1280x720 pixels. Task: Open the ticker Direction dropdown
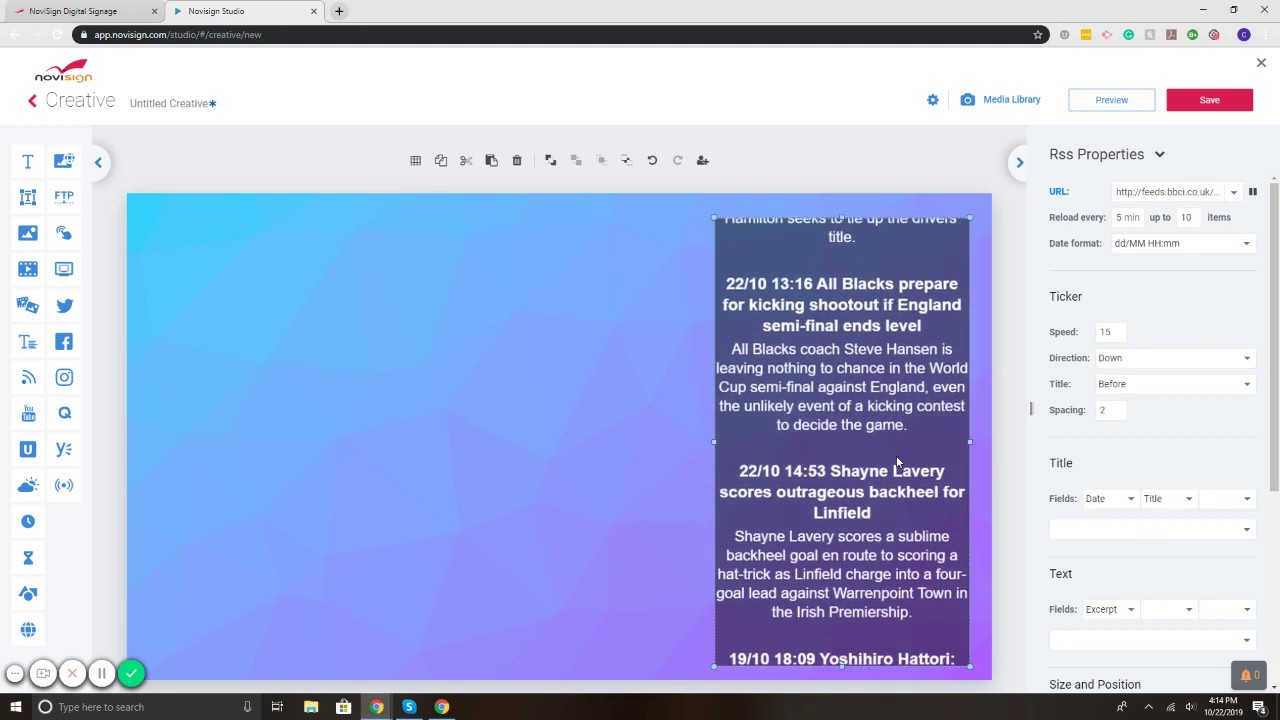(x=1175, y=358)
